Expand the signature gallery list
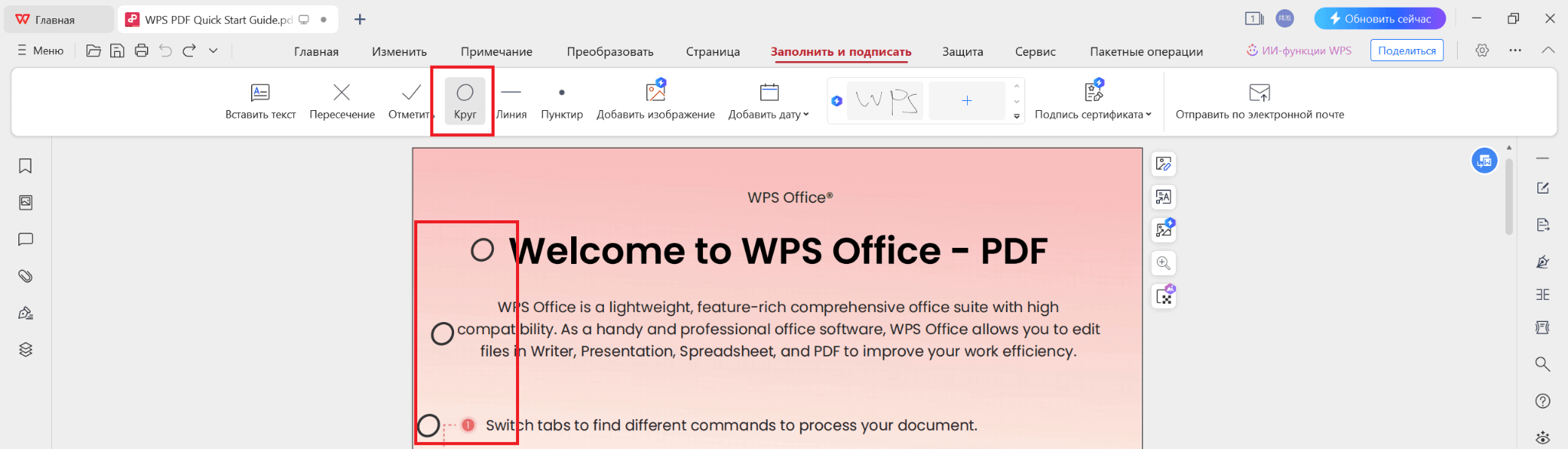1568x449 pixels. (x=1017, y=116)
